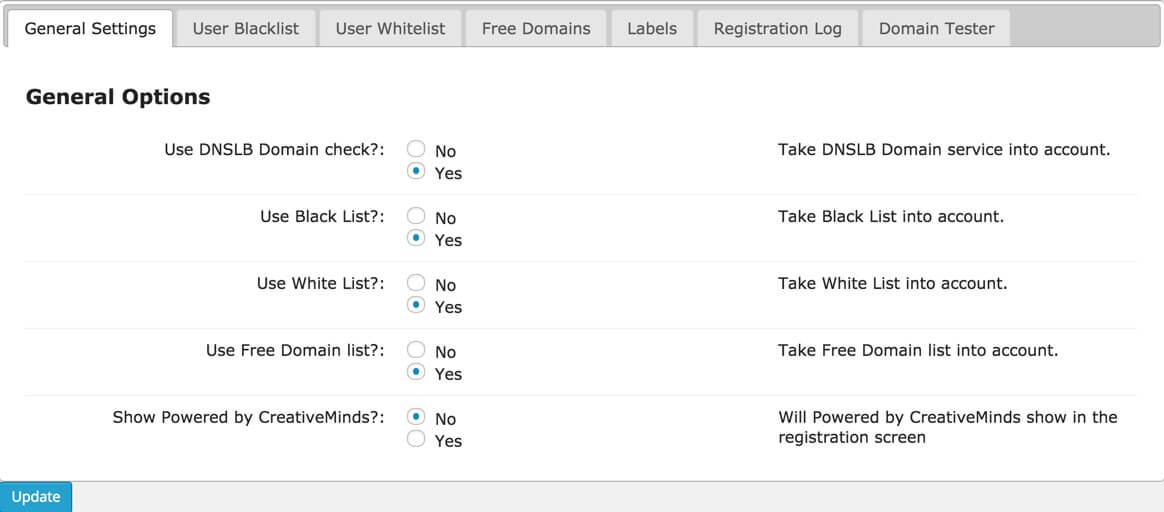Click the General Options heading
Viewport: 1164px width, 512px height.
click(118, 97)
